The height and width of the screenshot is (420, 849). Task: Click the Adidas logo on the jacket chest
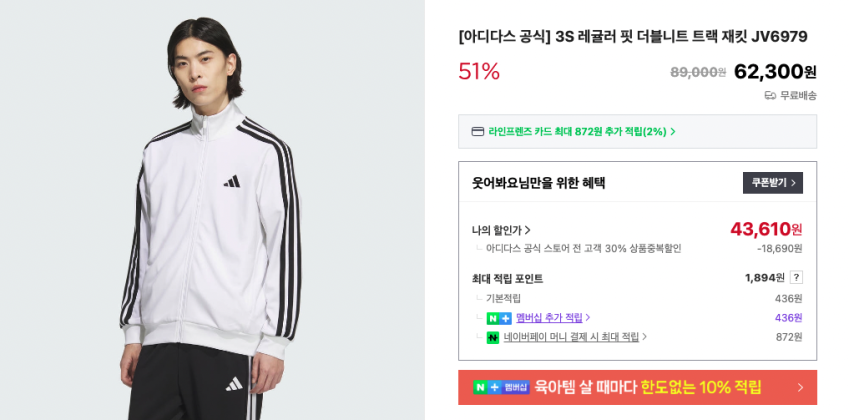[232, 181]
